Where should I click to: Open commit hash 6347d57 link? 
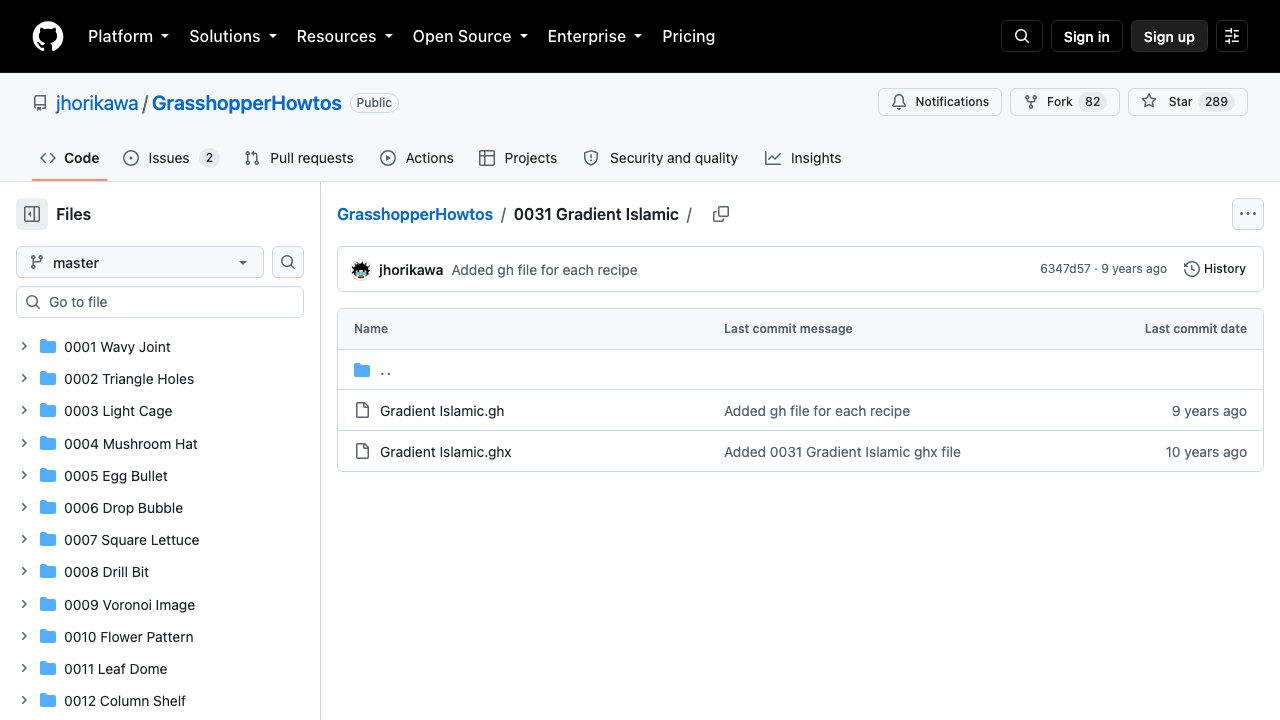(1065, 269)
